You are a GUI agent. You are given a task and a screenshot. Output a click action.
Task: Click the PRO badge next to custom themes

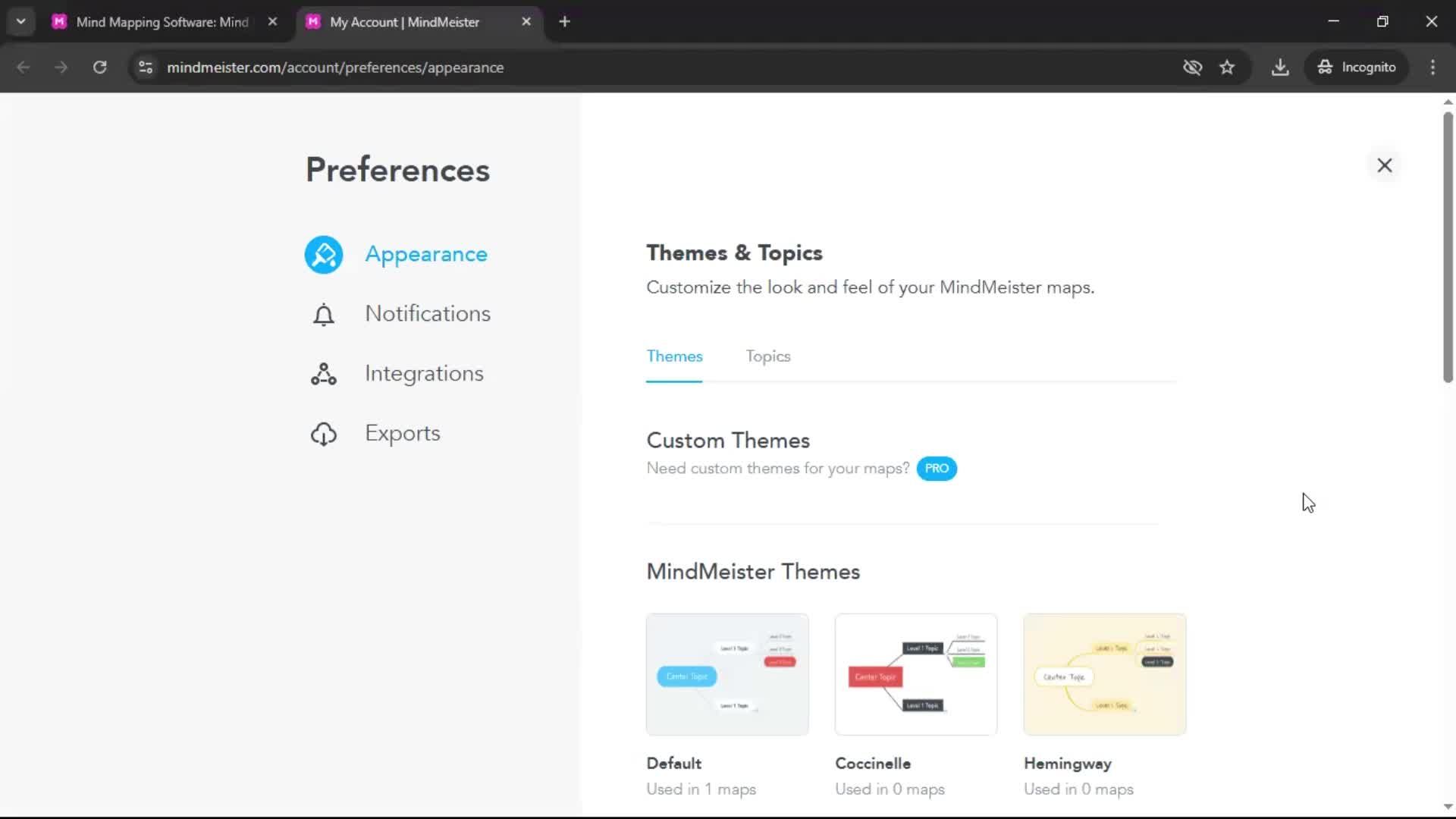click(x=937, y=469)
